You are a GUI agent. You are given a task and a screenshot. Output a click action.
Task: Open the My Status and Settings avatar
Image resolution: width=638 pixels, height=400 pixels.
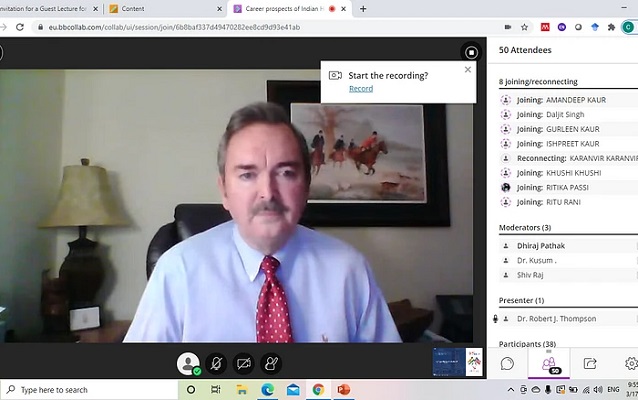(188, 364)
